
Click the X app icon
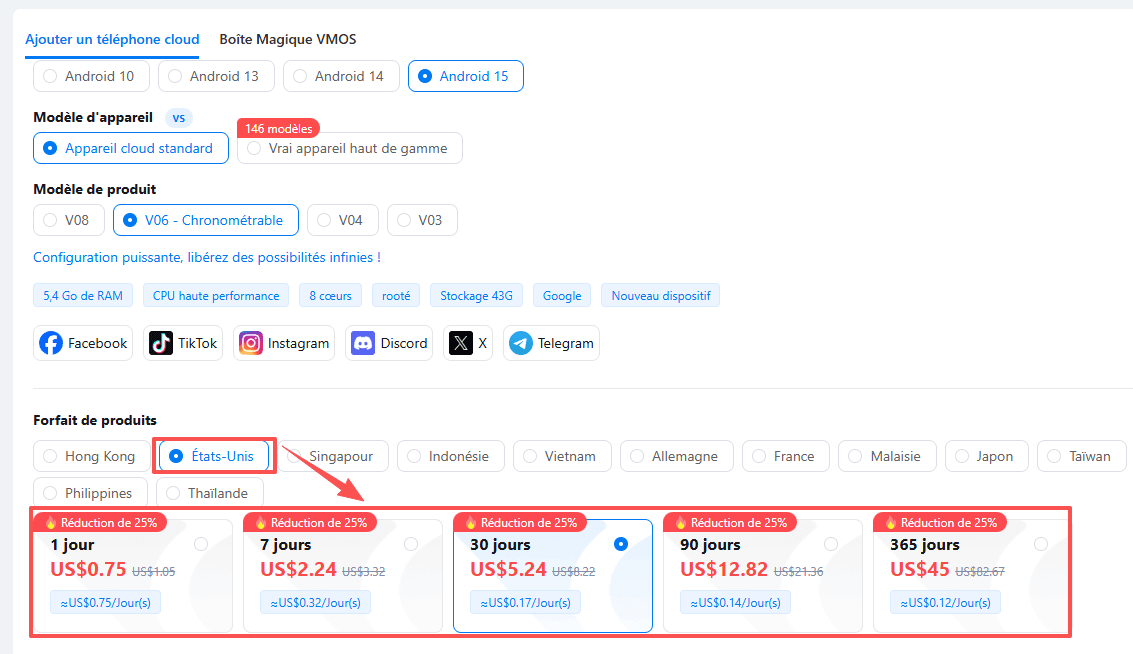click(461, 343)
